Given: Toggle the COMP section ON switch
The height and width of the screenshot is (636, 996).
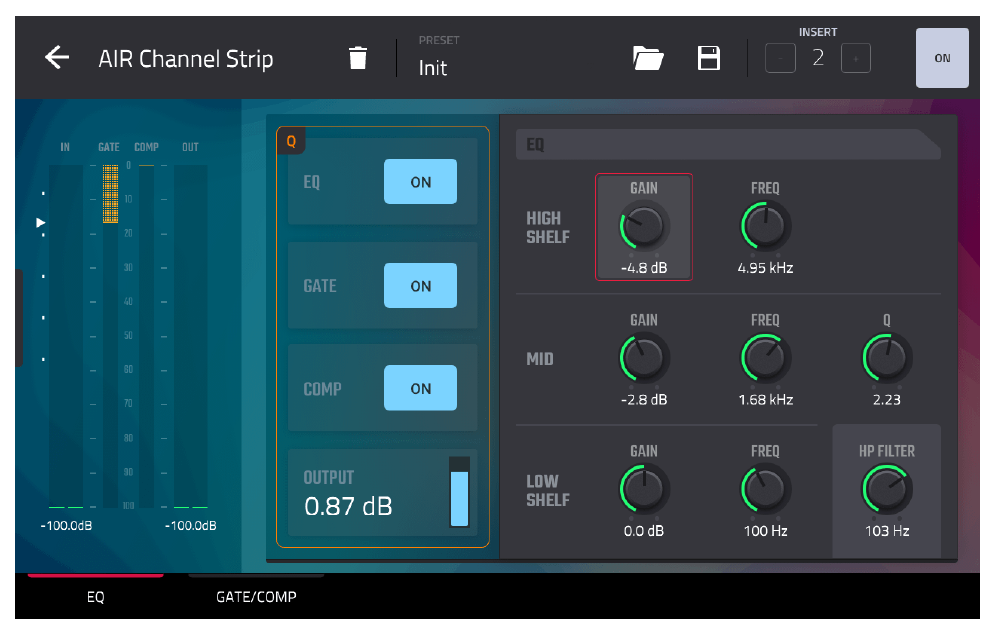Looking at the screenshot, I should tap(420, 388).
